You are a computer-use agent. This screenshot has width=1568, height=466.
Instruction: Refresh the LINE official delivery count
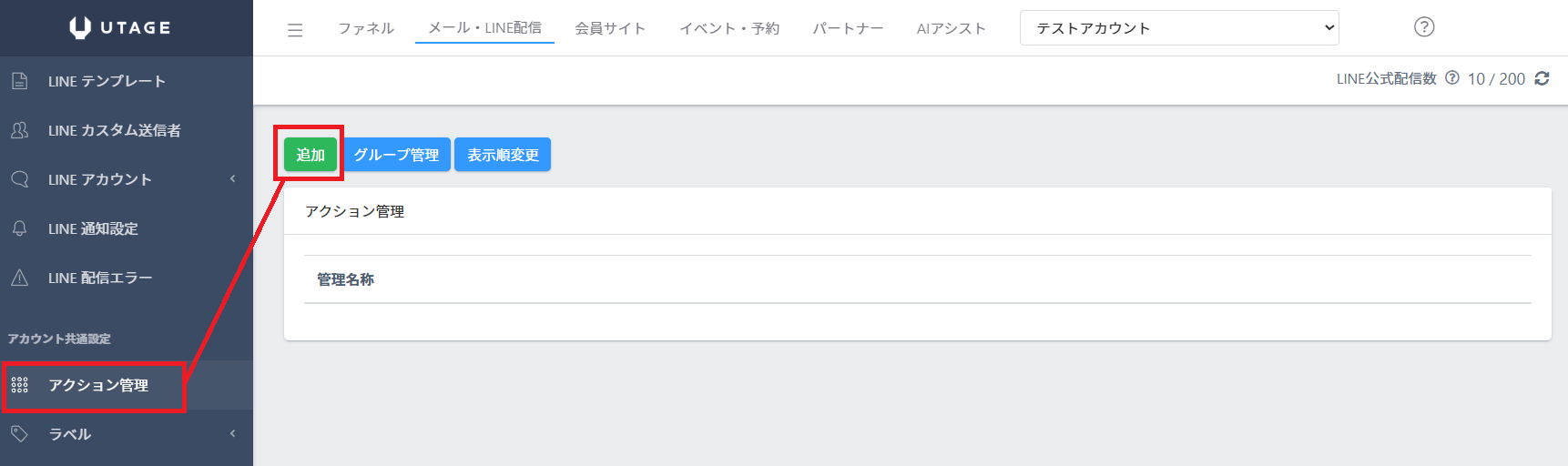pos(1542,78)
